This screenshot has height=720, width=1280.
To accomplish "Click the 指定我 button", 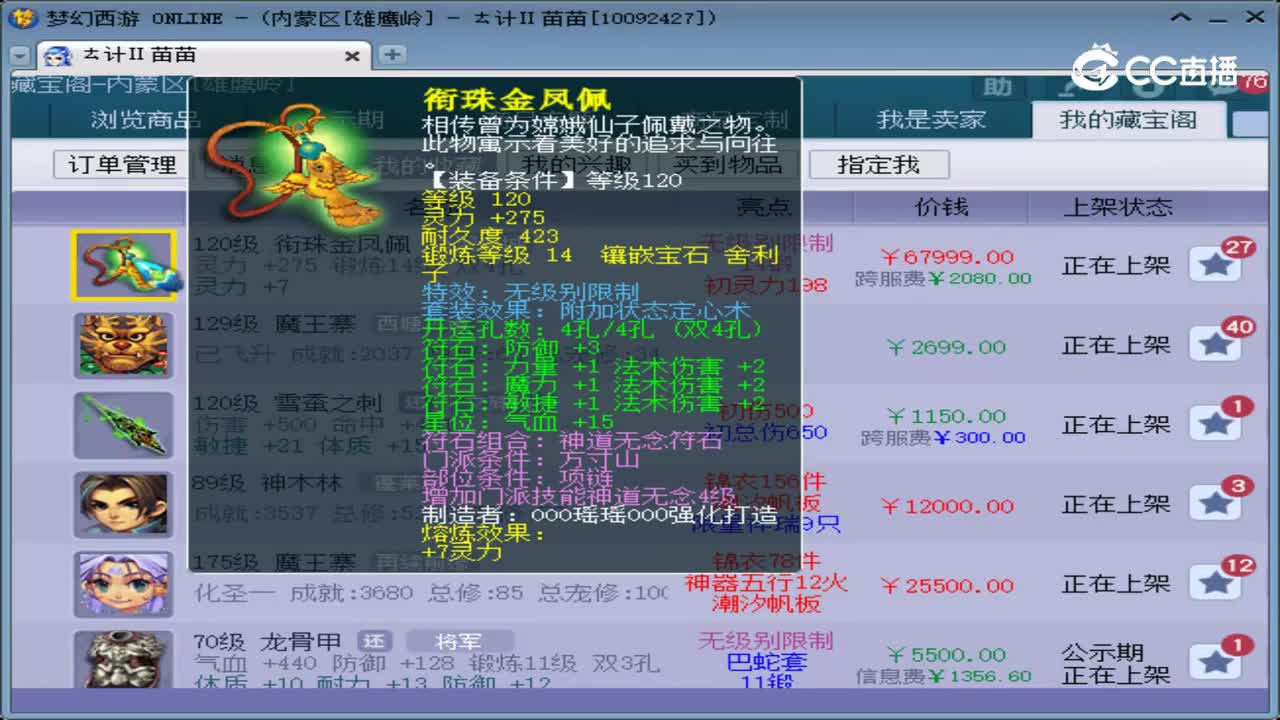I will pos(879,165).
